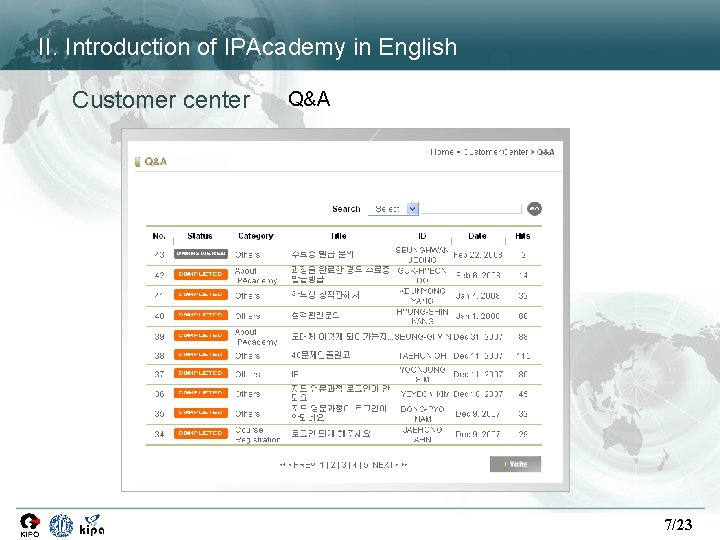Click the Write button
Screen dimensions: 720x540
tap(515, 464)
